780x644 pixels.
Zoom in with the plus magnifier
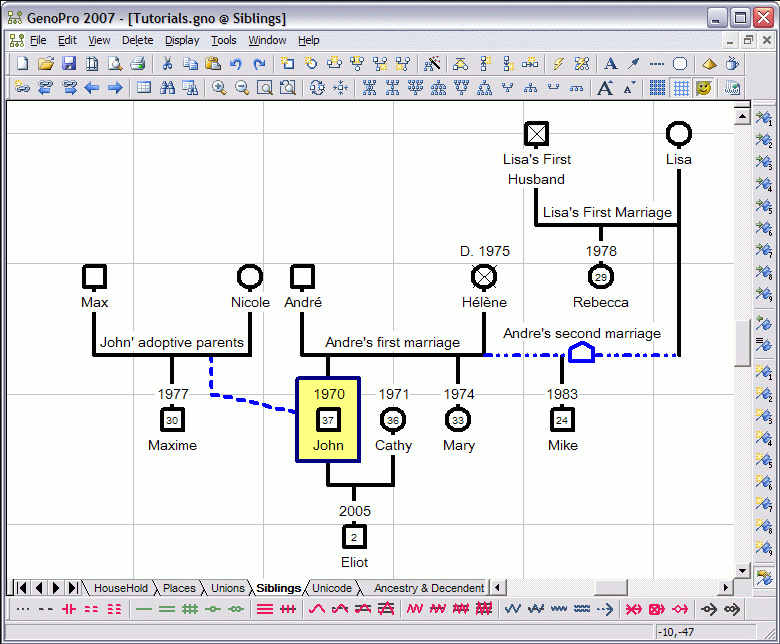[x=219, y=88]
